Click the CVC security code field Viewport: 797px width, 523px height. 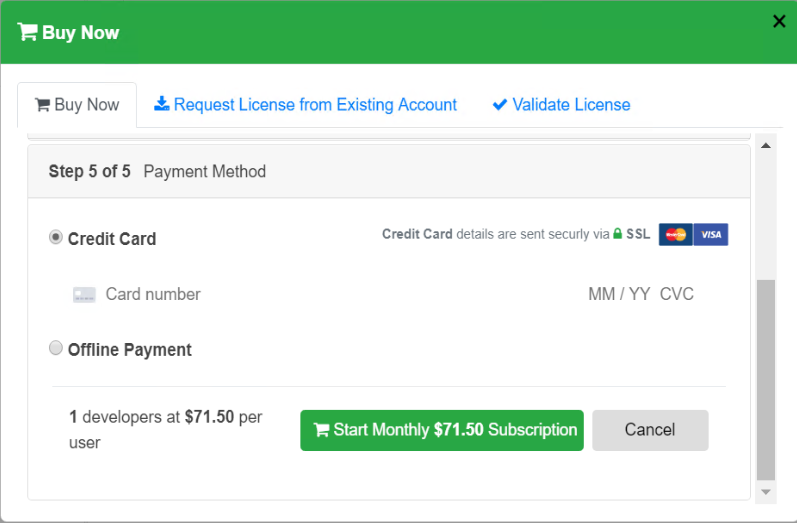(677, 294)
